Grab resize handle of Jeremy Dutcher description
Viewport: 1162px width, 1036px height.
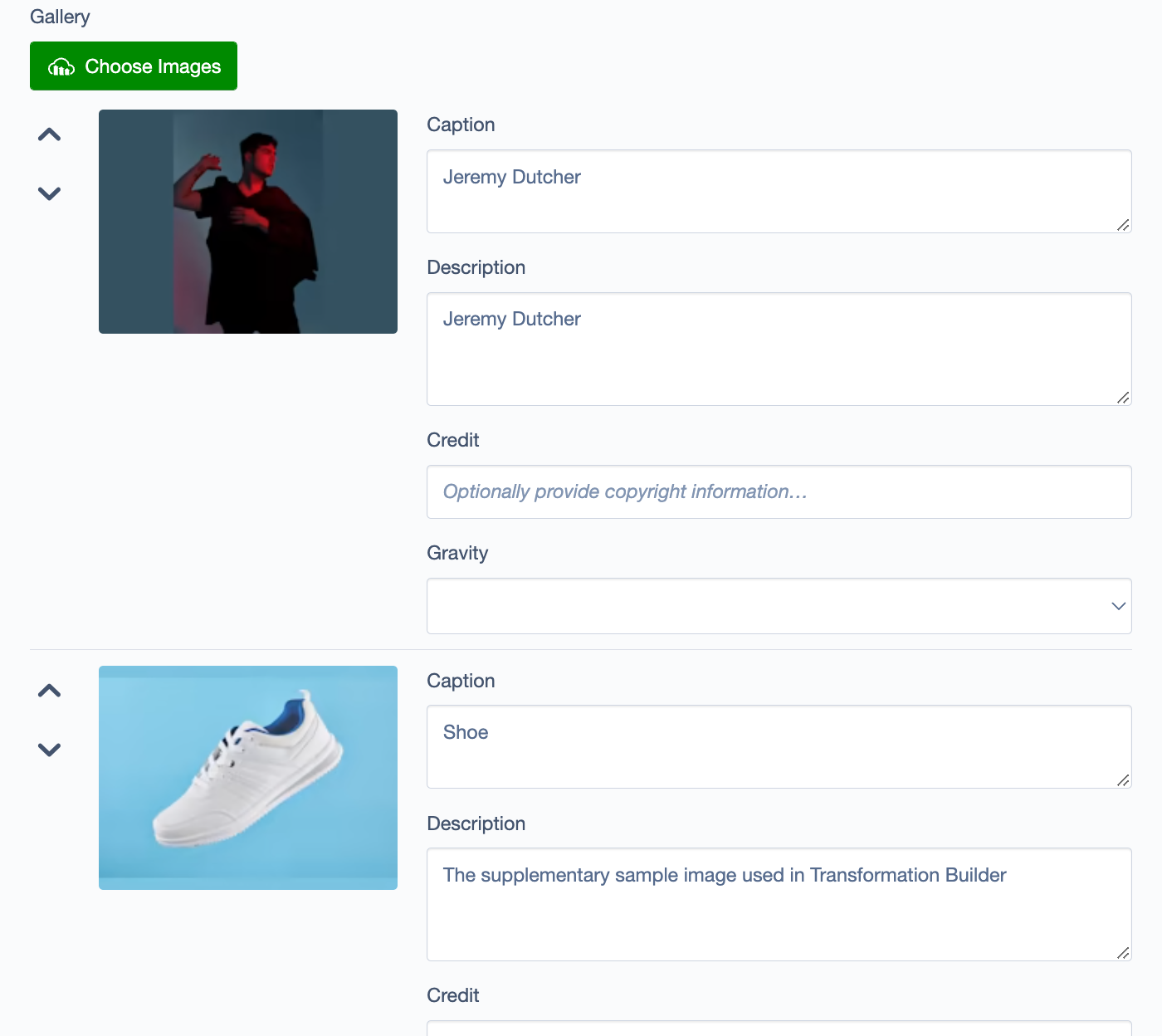(x=1123, y=398)
